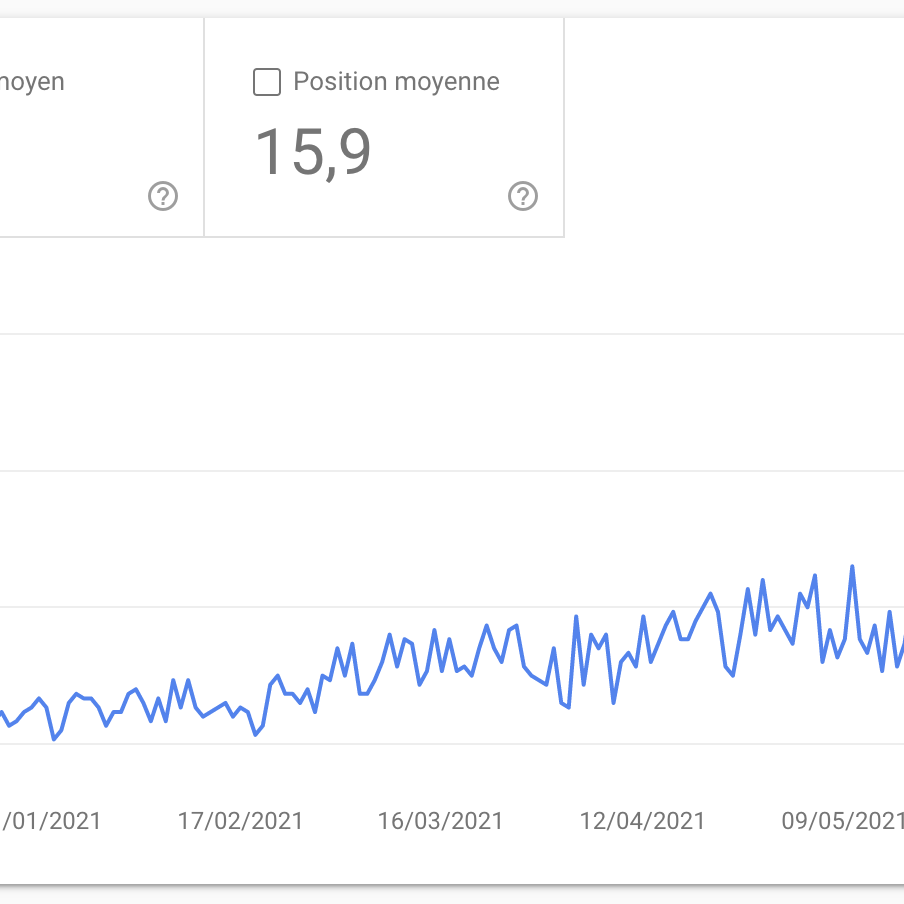
Task: Click the help icon in the left metric card
Action: 162,197
